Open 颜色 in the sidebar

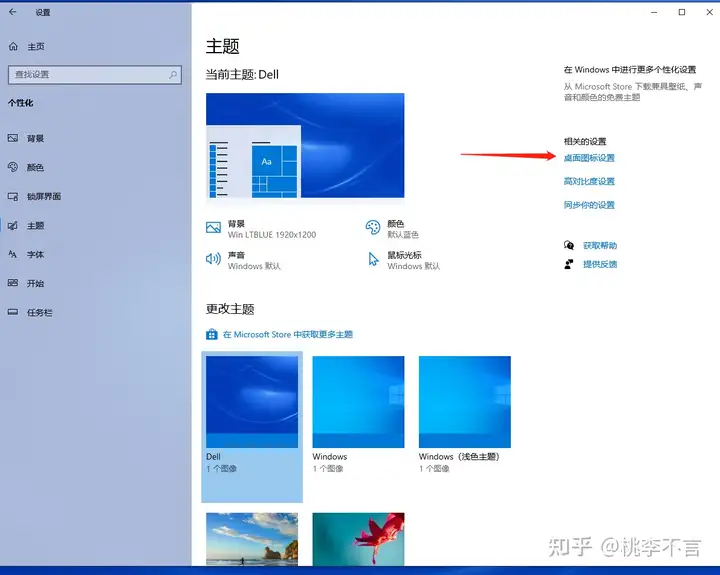click(x=35, y=168)
